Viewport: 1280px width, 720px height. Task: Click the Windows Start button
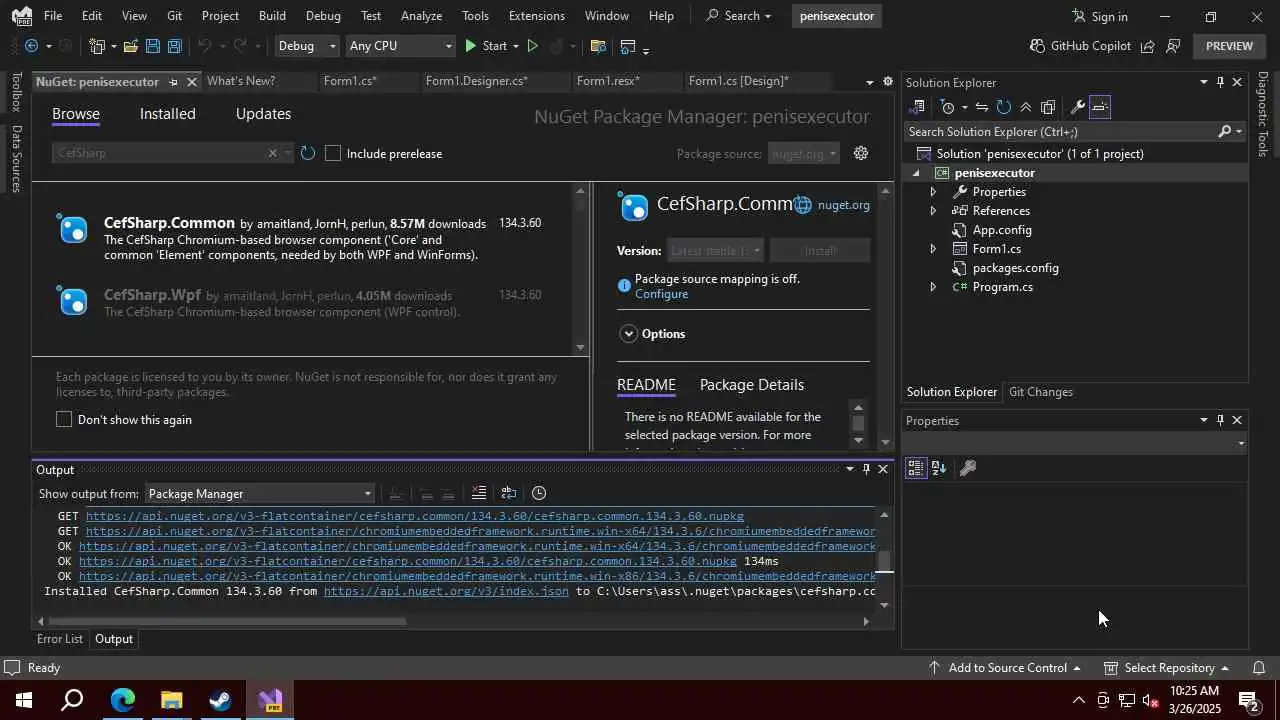tap(24, 700)
